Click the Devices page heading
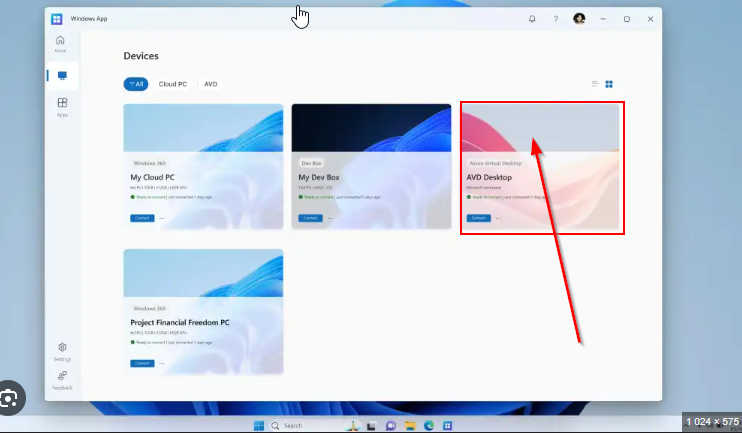 tap(141, 56)
